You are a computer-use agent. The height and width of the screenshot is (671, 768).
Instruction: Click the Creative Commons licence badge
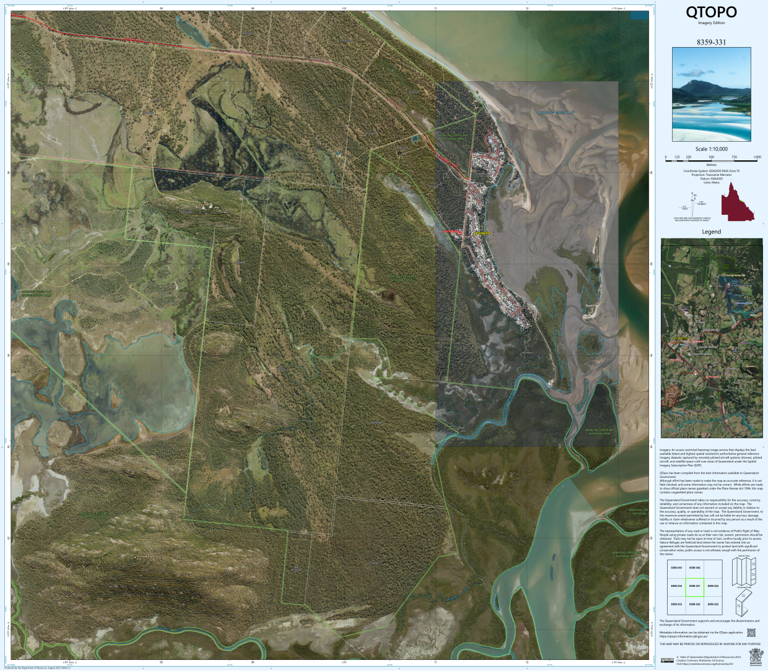pos(667,661)
